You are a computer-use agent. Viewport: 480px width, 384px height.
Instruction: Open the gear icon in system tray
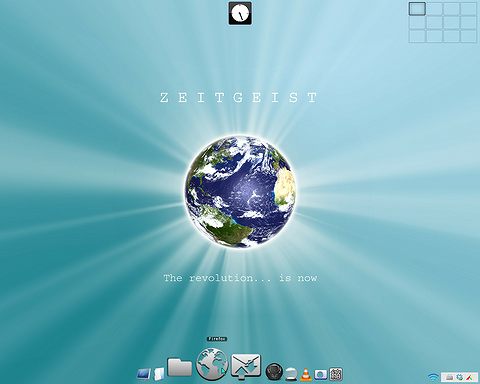460,377
